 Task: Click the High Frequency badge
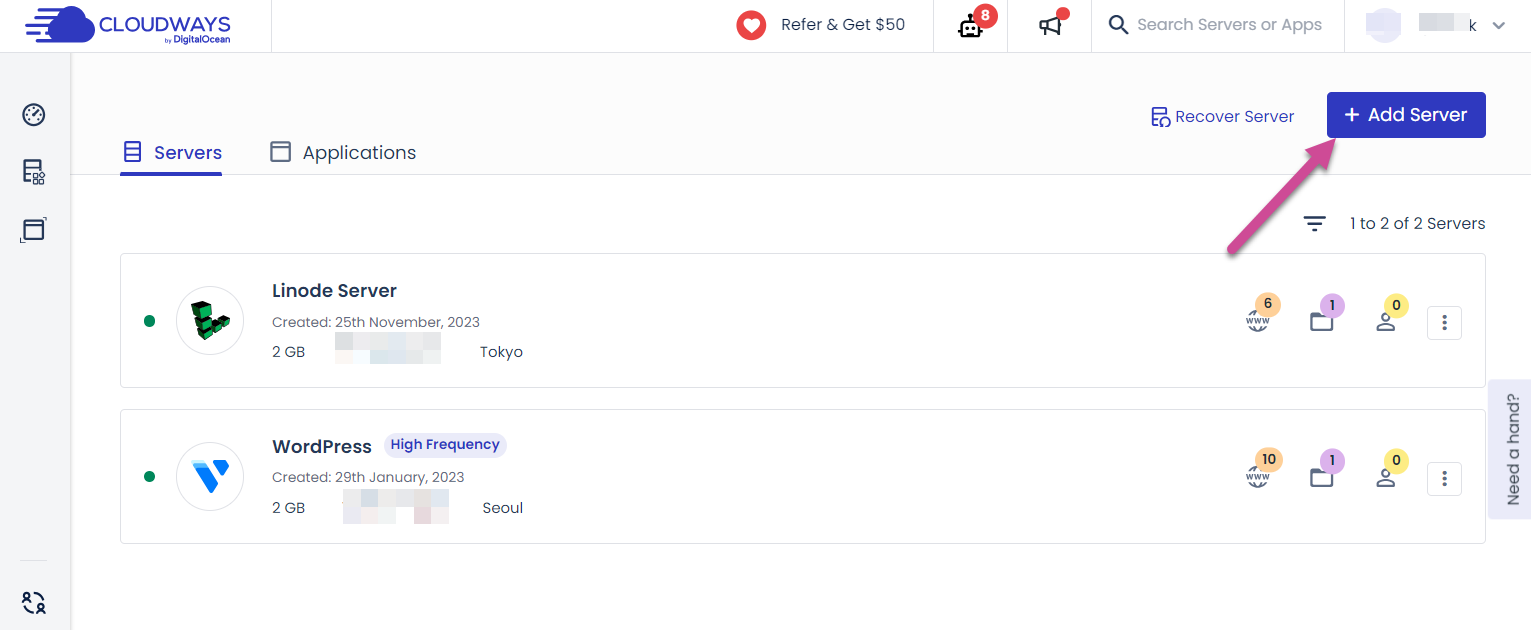pos(445,445)
